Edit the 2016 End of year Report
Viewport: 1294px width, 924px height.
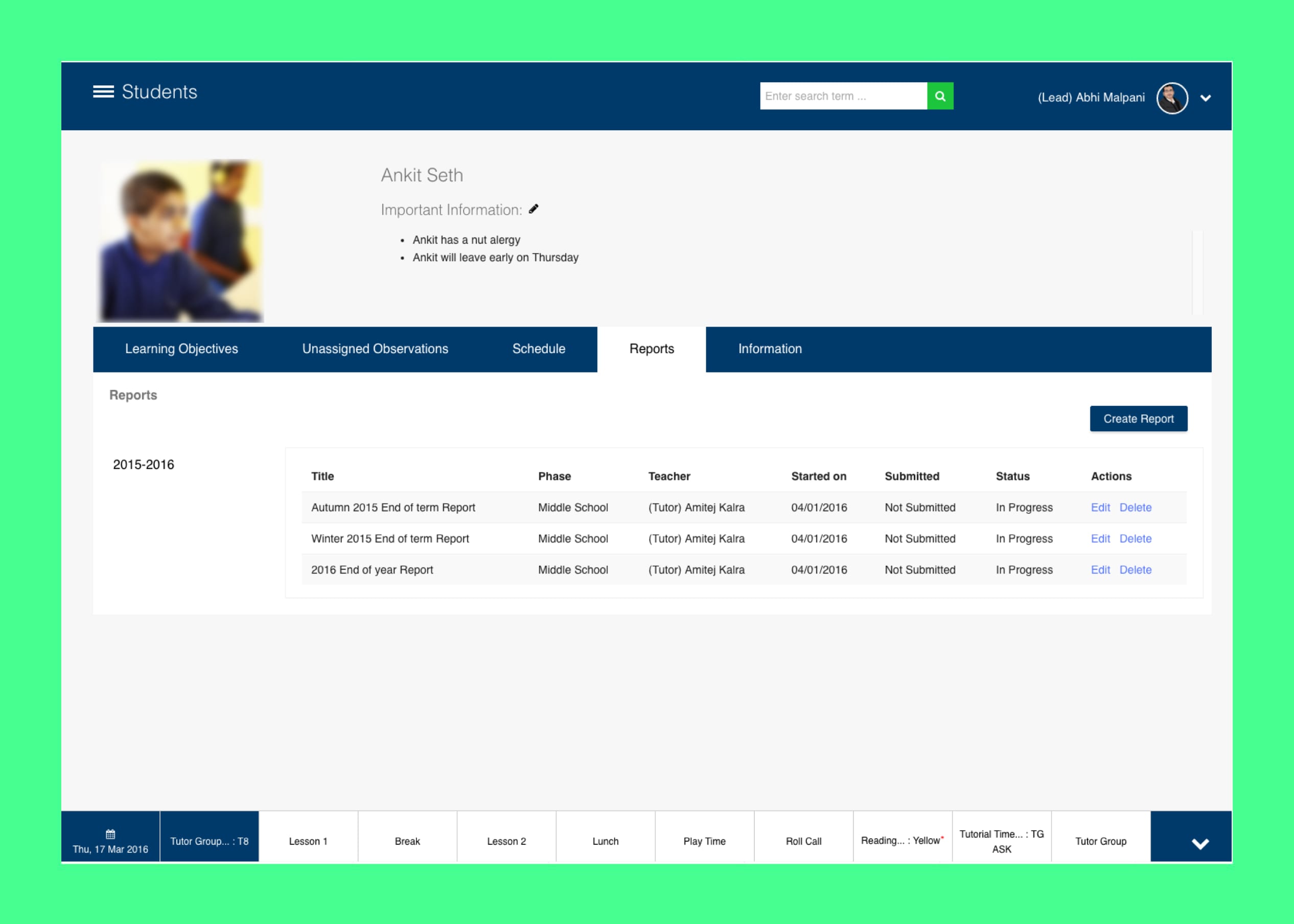tap(1099, 570)
